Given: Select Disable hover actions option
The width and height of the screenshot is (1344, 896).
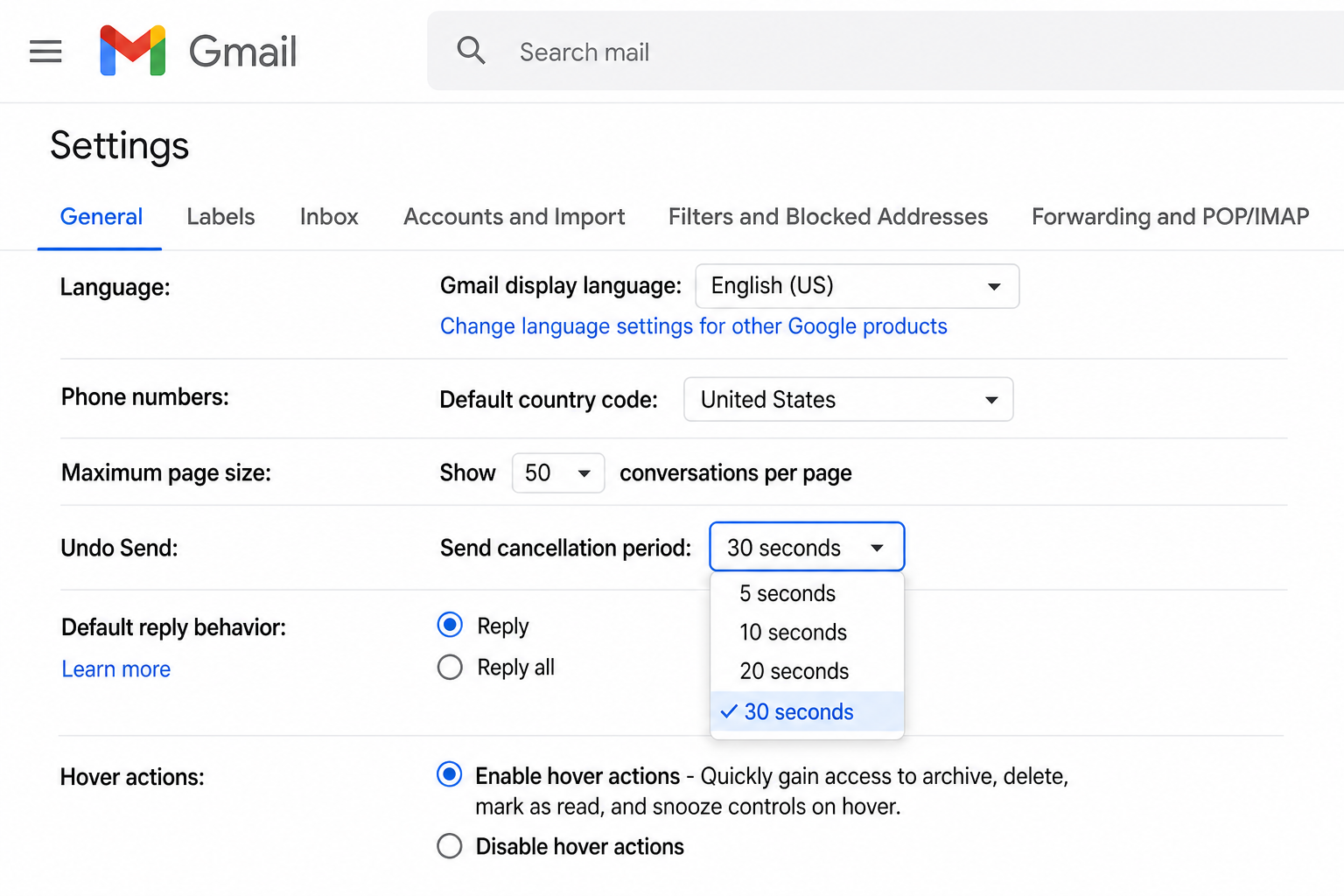Looking at the screenshot, I should click(x=450, y=846).
